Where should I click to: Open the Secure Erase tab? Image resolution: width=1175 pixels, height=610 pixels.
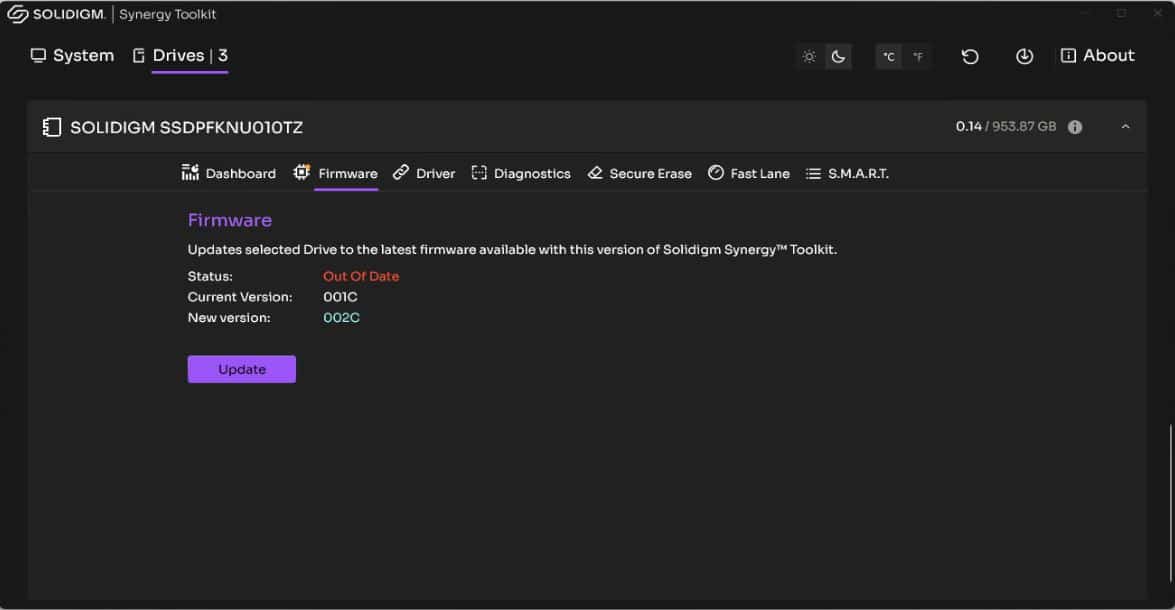(639, 173)
